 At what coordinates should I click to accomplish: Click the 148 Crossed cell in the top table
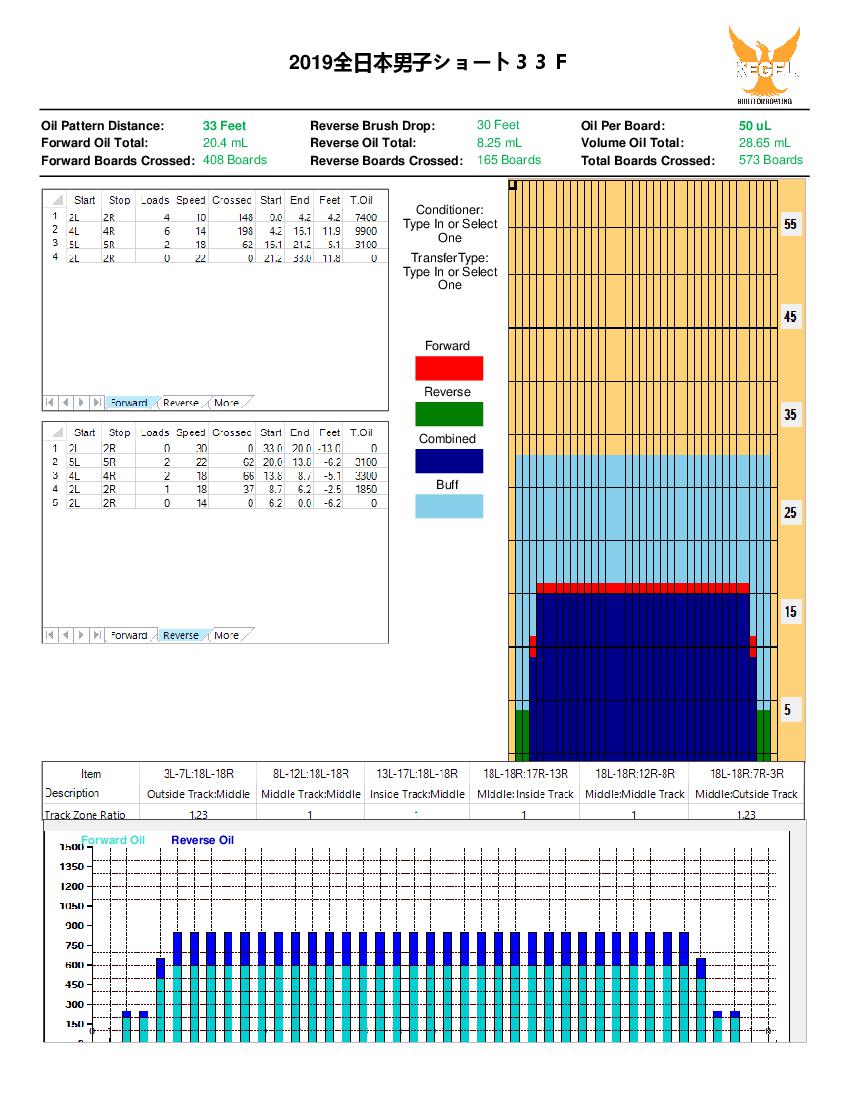232,217
